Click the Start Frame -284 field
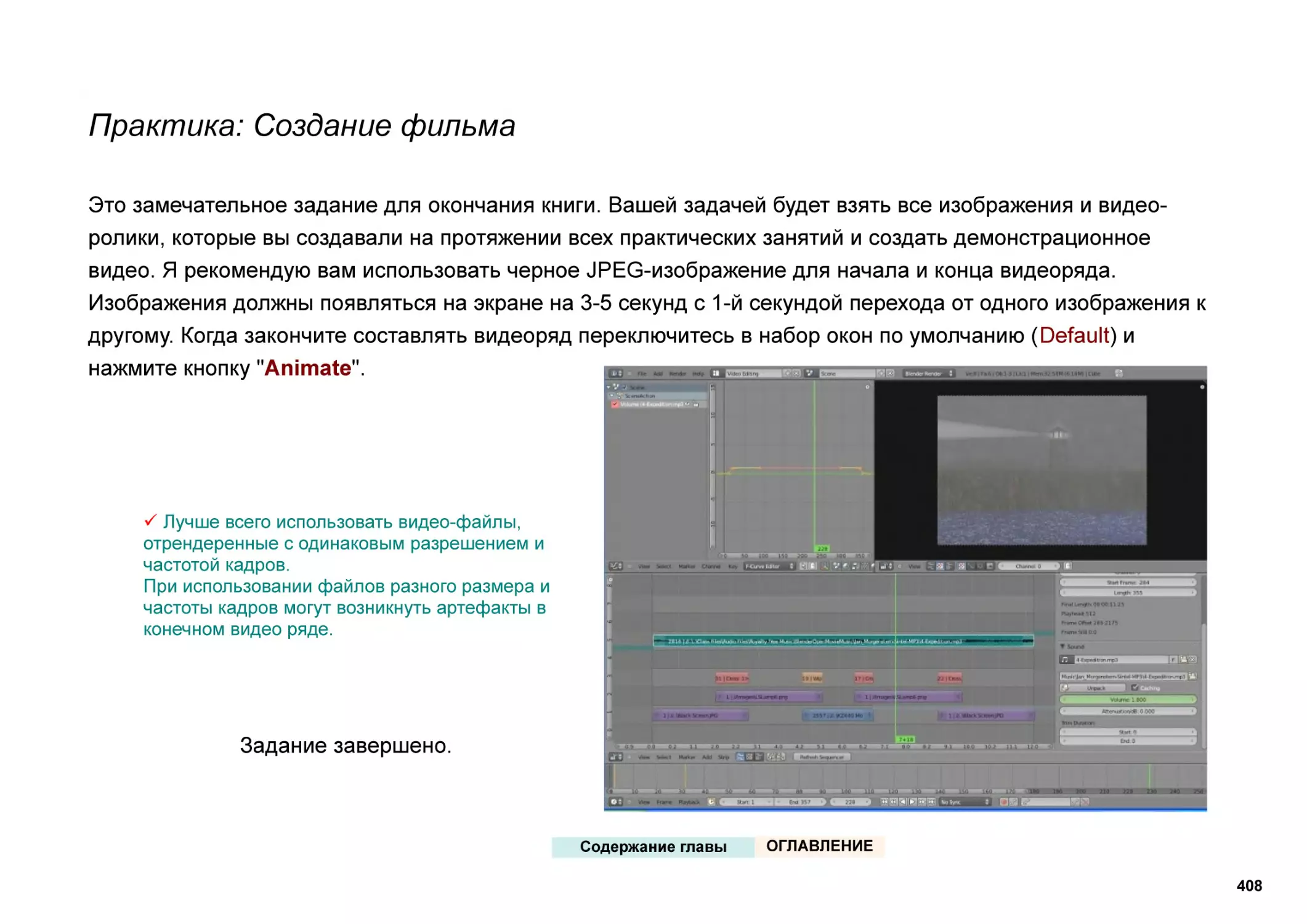The image size is (1307, 924). pos(1128,582)
